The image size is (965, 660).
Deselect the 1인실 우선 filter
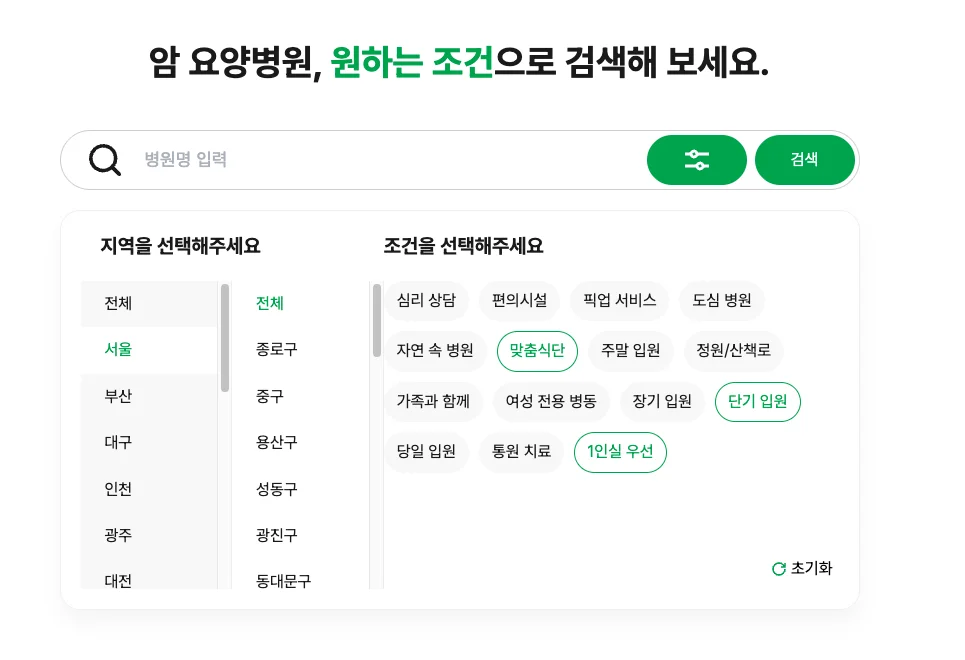pyautogui.click(x=620, y=452)
